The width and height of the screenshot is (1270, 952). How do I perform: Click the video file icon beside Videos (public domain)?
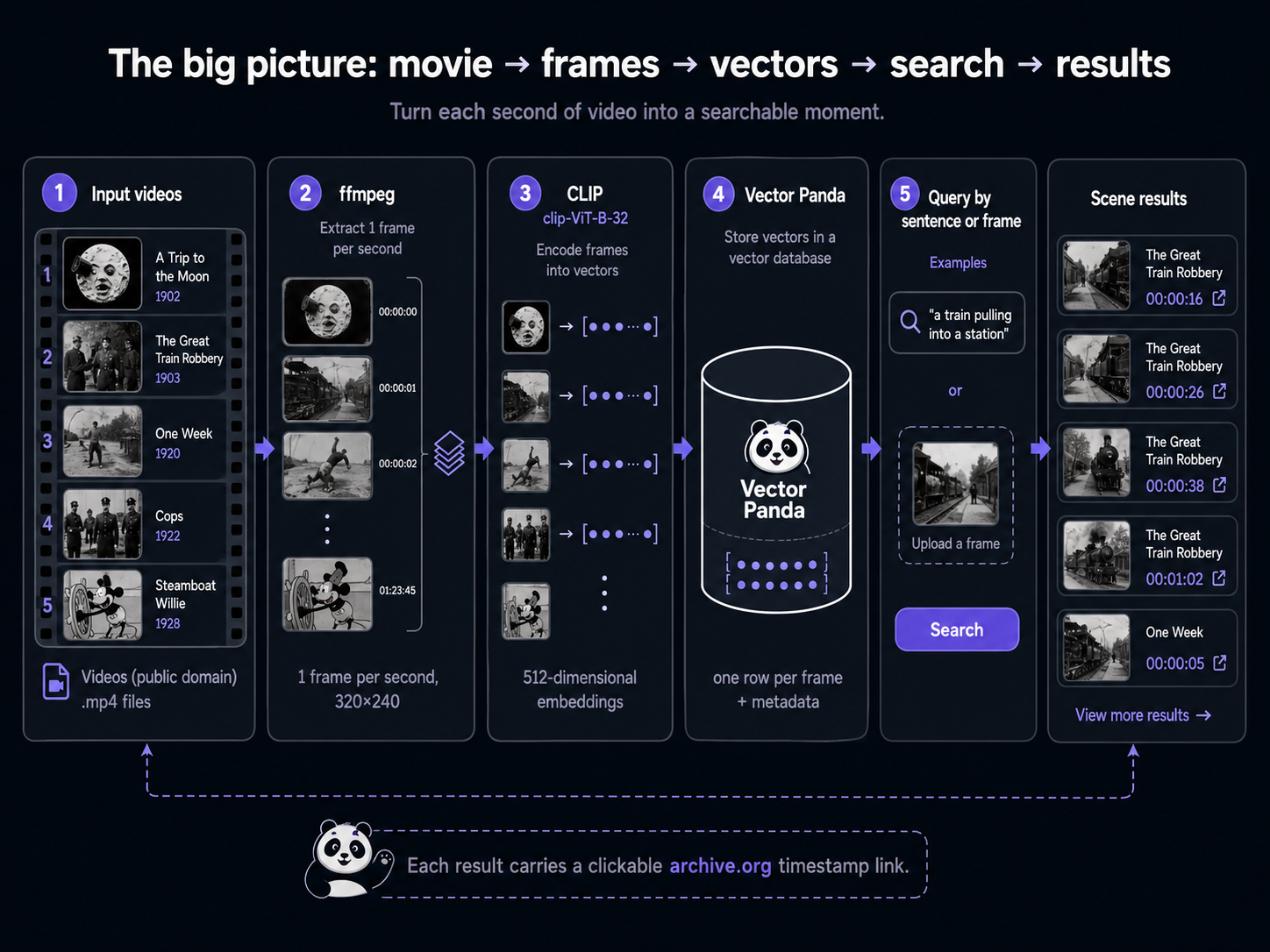point(56,682)
